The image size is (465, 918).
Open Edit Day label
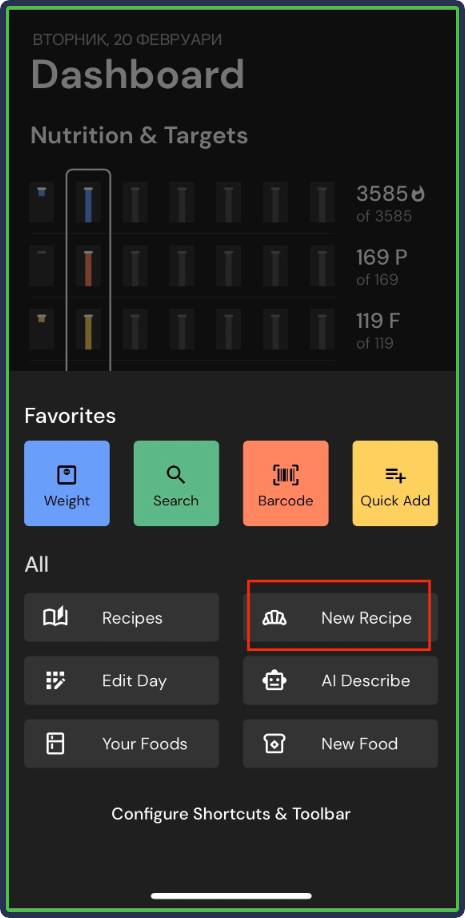pos(134,681)
